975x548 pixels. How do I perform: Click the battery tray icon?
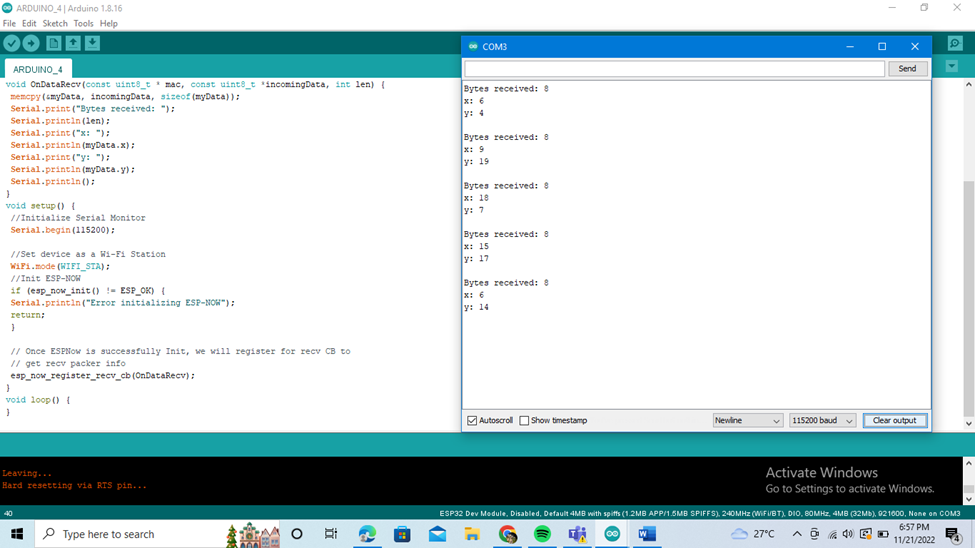pos(883,534)
